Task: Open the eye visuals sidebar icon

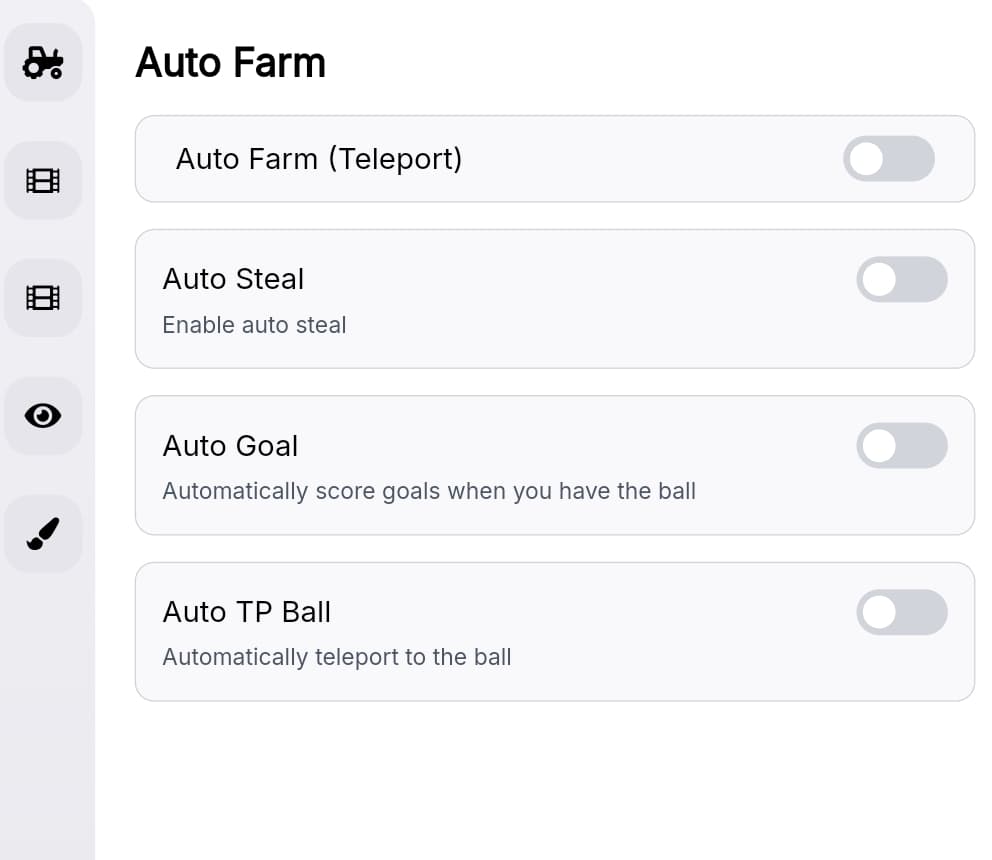Action: [x=43, y=416]
